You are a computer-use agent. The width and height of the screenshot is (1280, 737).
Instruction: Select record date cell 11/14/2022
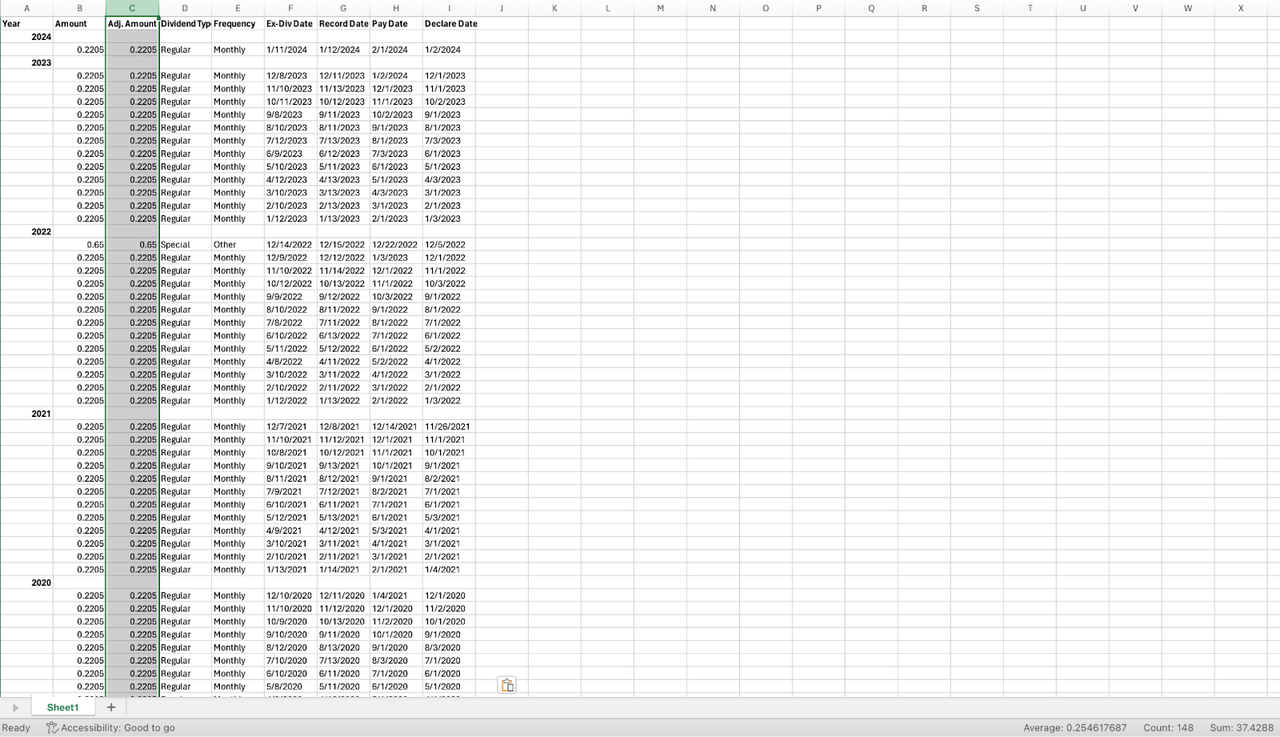coord(343,271)
